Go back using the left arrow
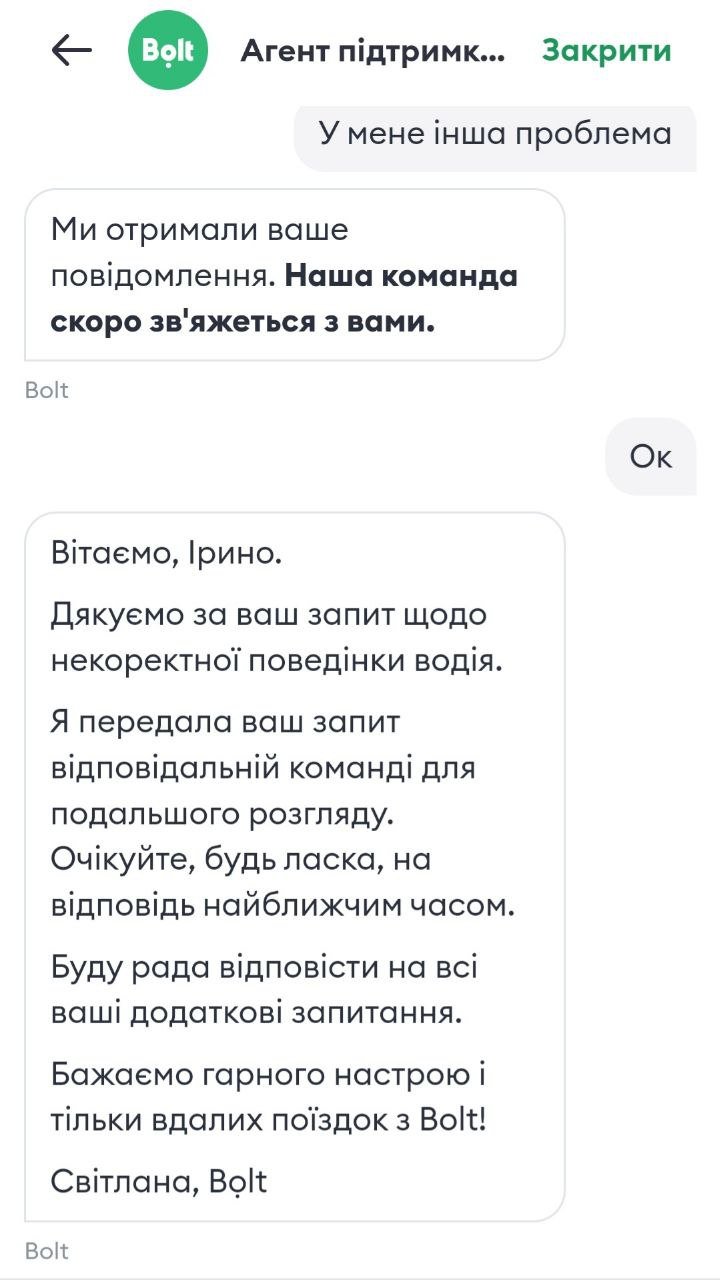The width and height of the screenshot is (720, 1280). (71, 51)
